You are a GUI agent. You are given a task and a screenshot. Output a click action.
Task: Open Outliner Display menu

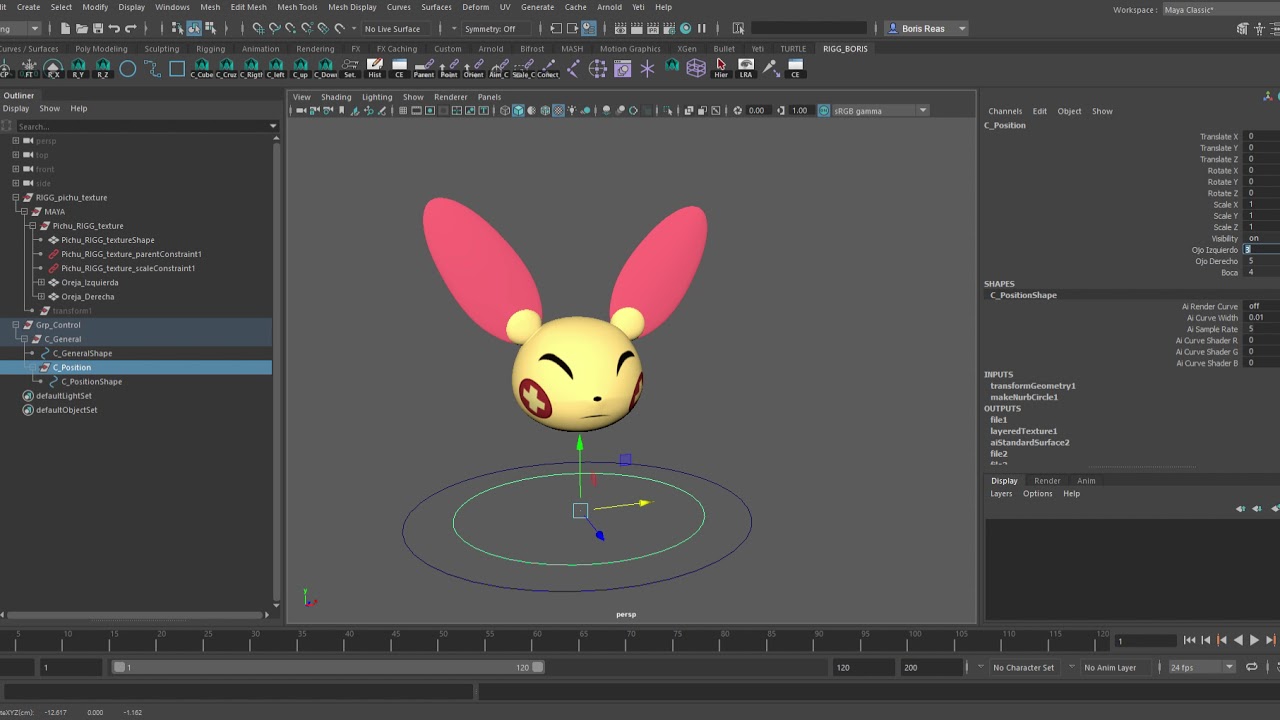[x=16, y=108]
